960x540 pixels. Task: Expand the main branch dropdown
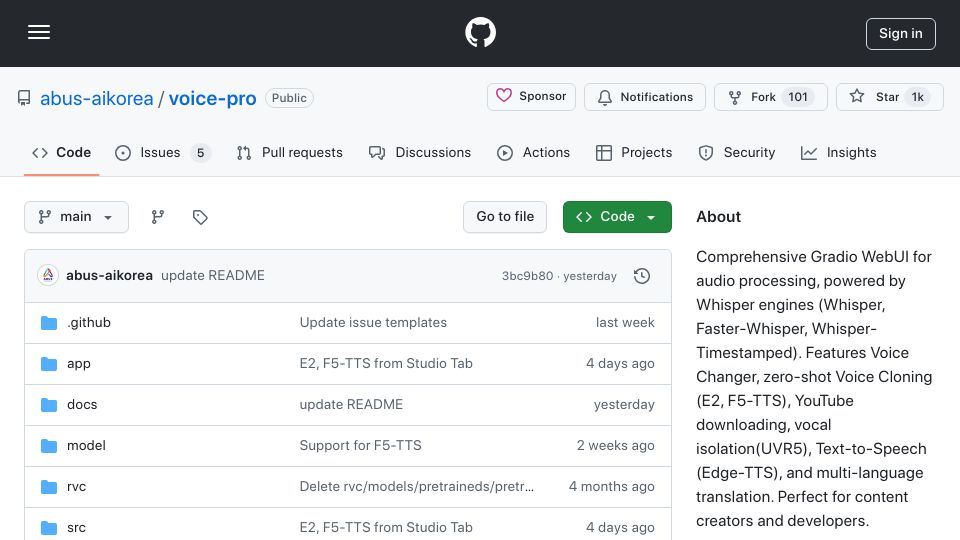click(77, 217)
